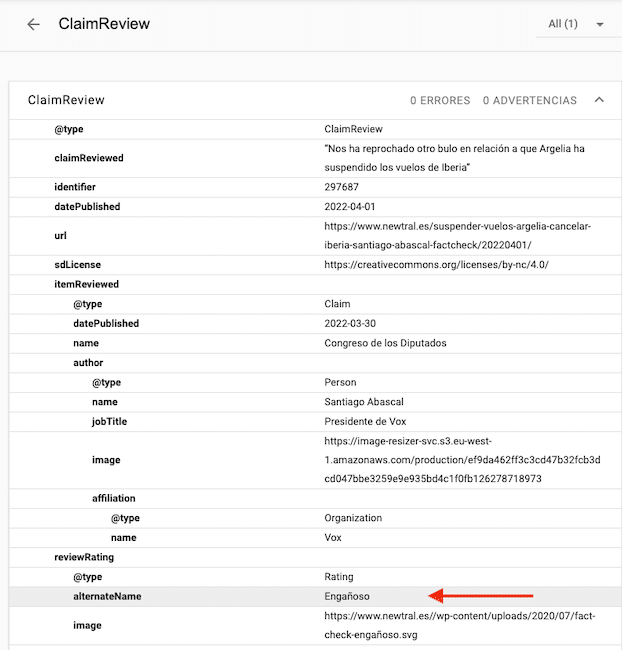
Task: Select the Organization type value
Action: point(353,518)
